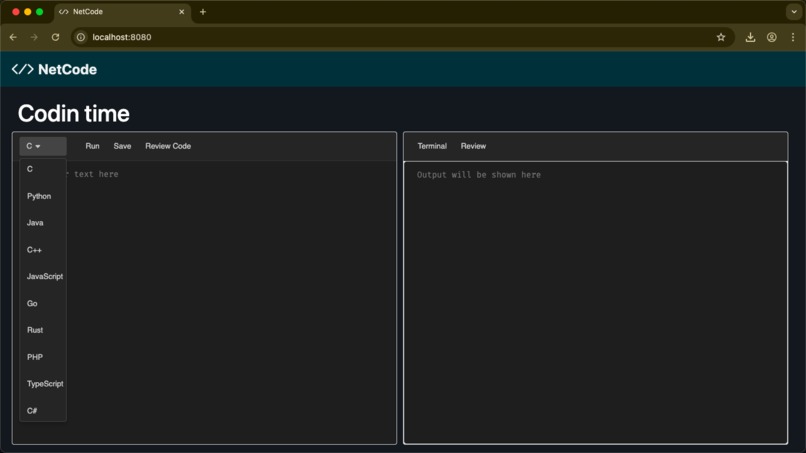Open Chrome three-dot menu
The height and width of the screenshot is (453, 806).
pyautogui.click(x=793, y=37)
